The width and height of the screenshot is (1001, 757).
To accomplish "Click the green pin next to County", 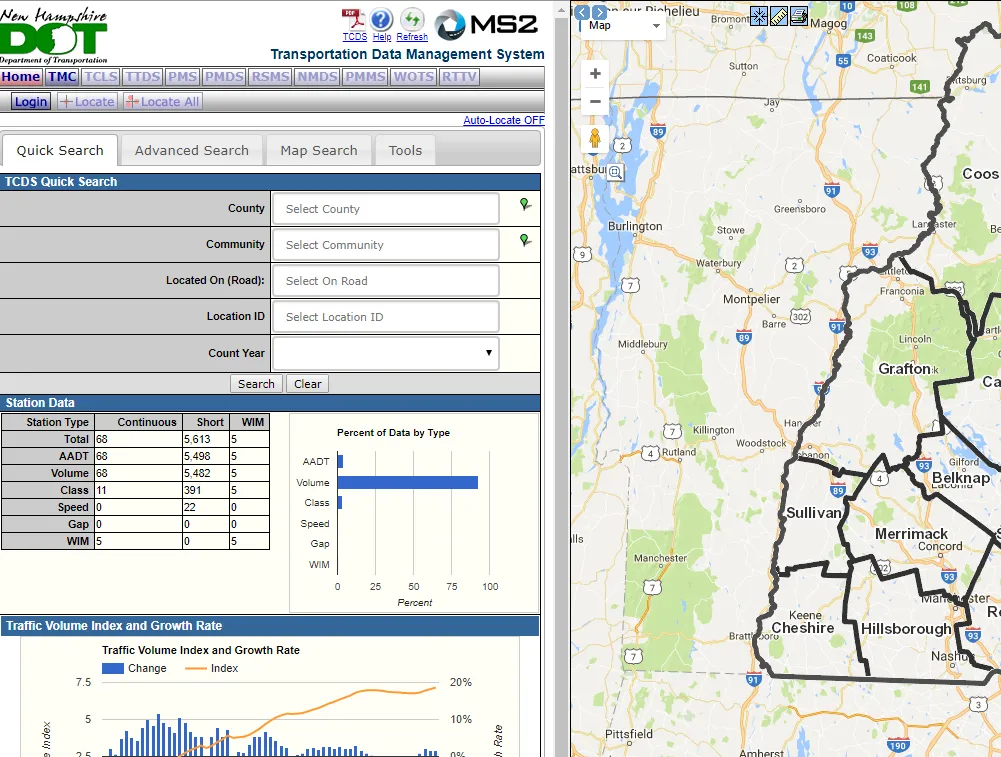I will (525, 204).
